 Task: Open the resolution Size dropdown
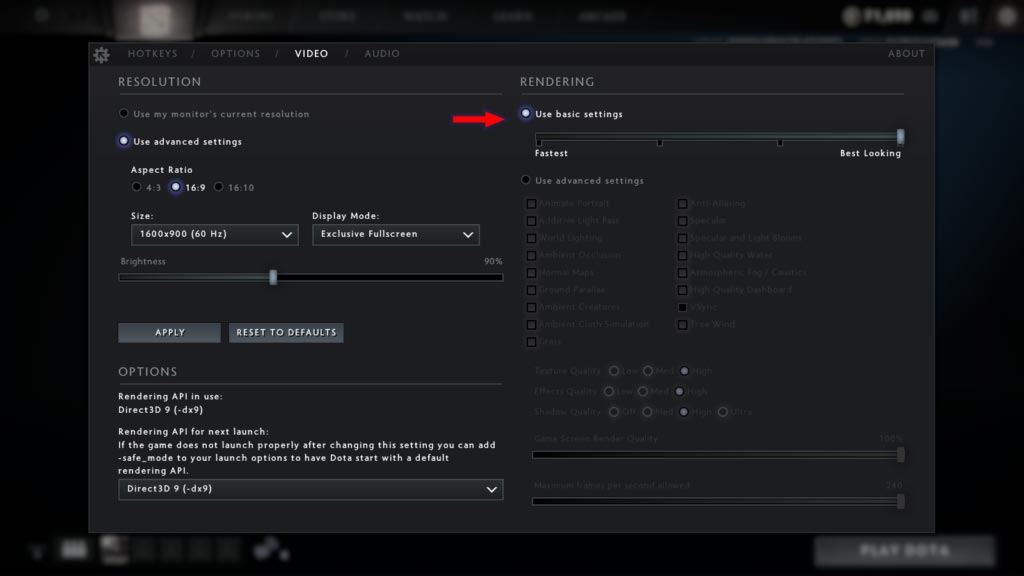214,234
